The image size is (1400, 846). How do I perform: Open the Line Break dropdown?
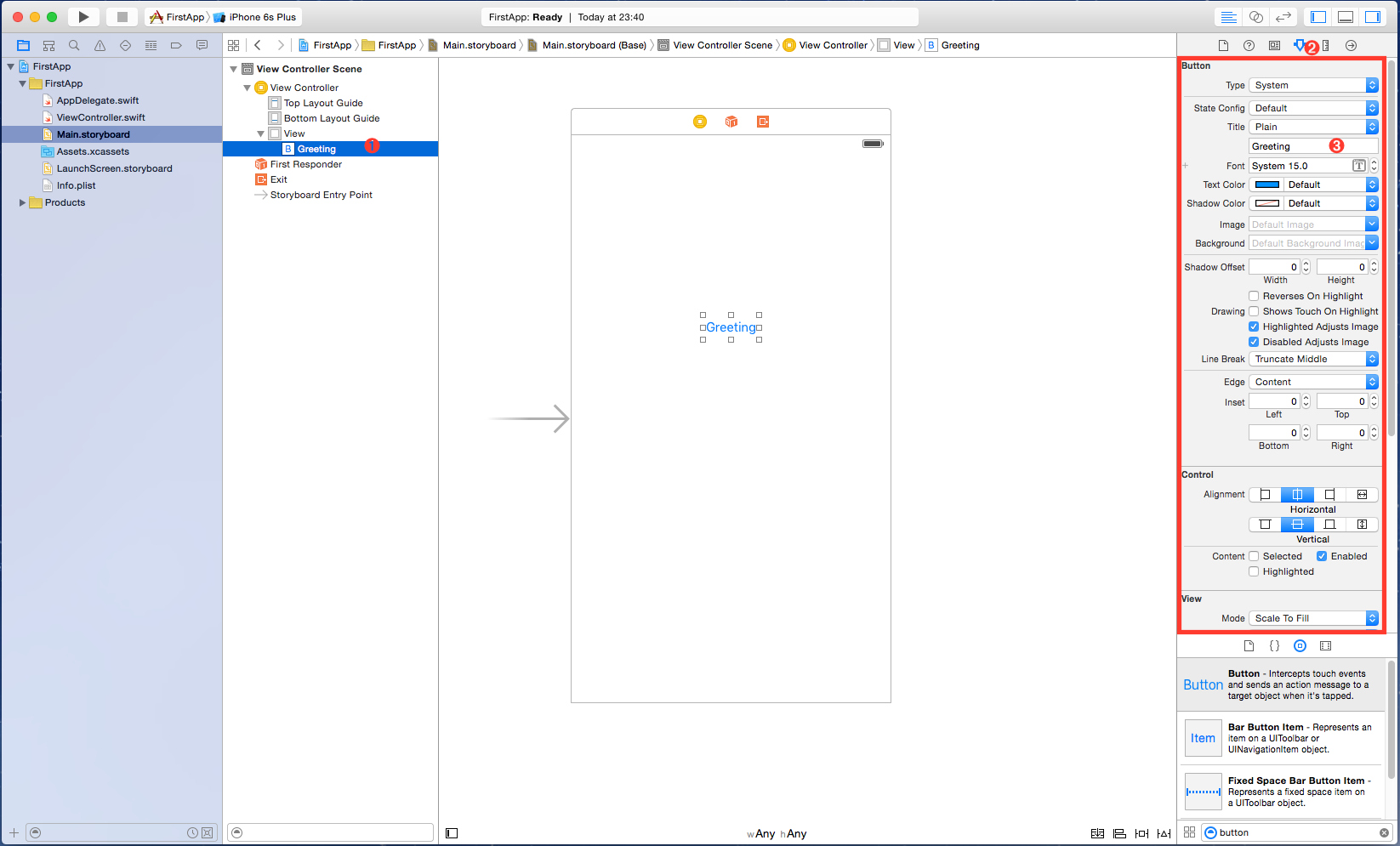point(1313,359)
